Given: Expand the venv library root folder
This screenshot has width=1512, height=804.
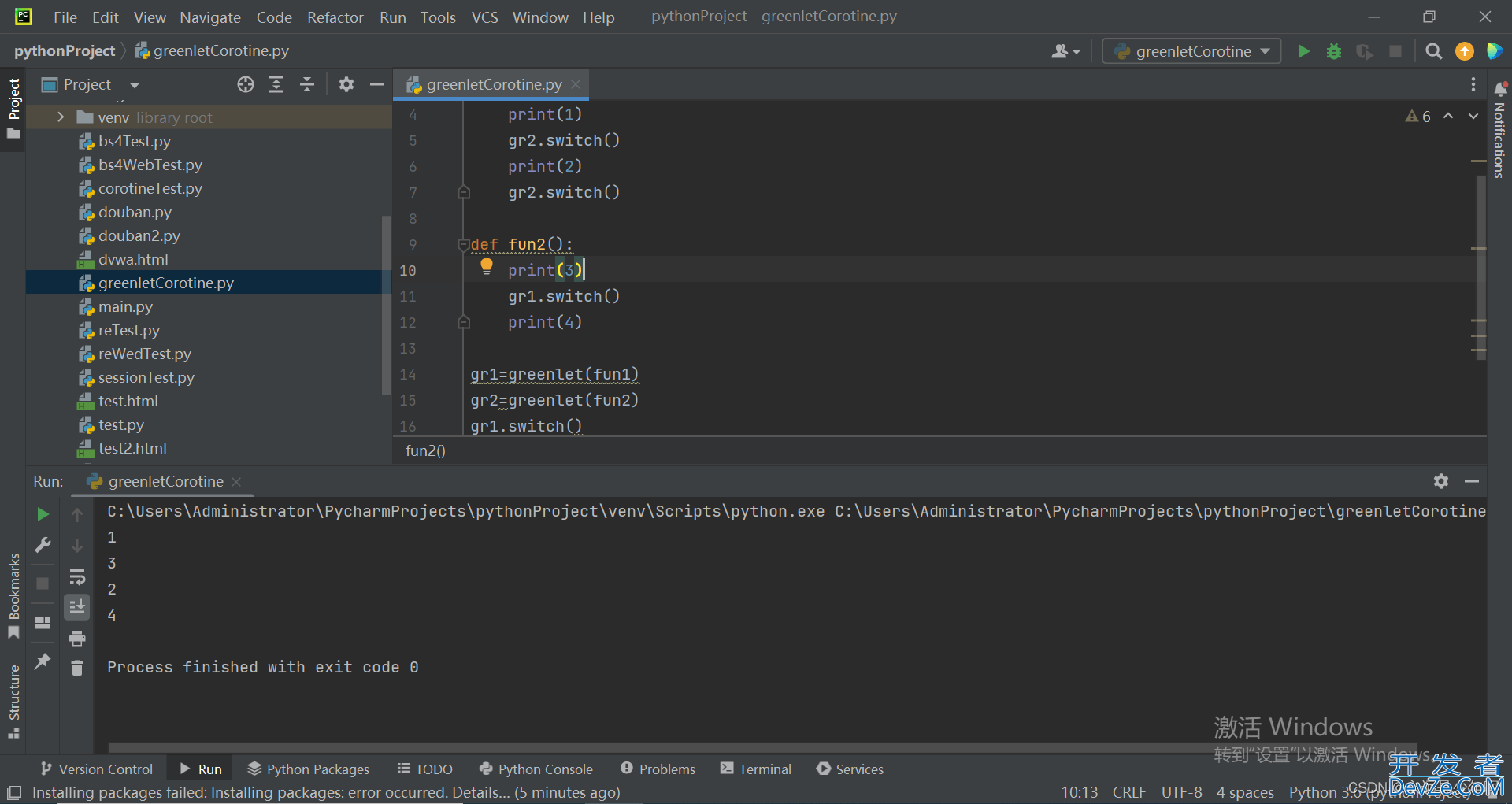Looking at the screenshot, I should pyautogui.click(x=61, y=117).
